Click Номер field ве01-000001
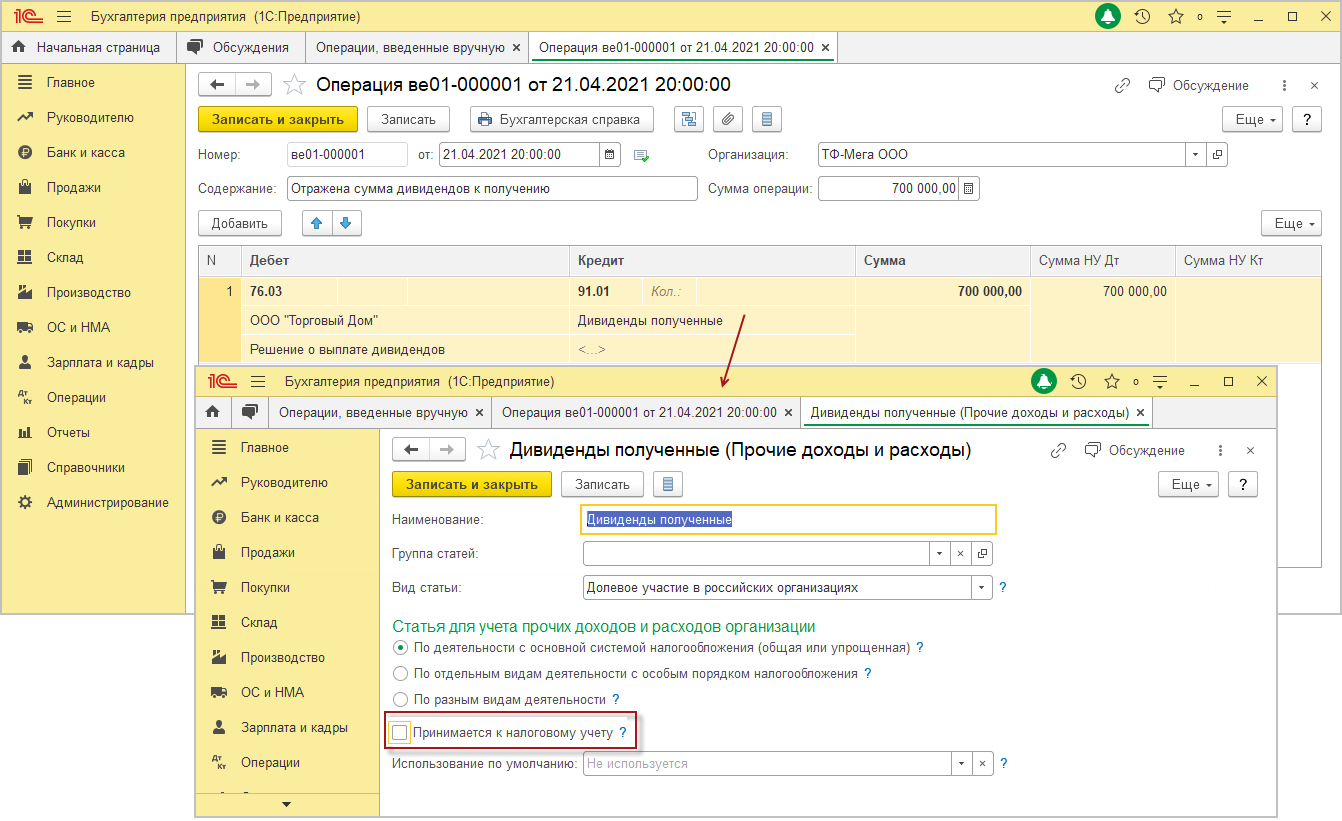Screen dimensions: 1342x821 click(x=347, y=155)
